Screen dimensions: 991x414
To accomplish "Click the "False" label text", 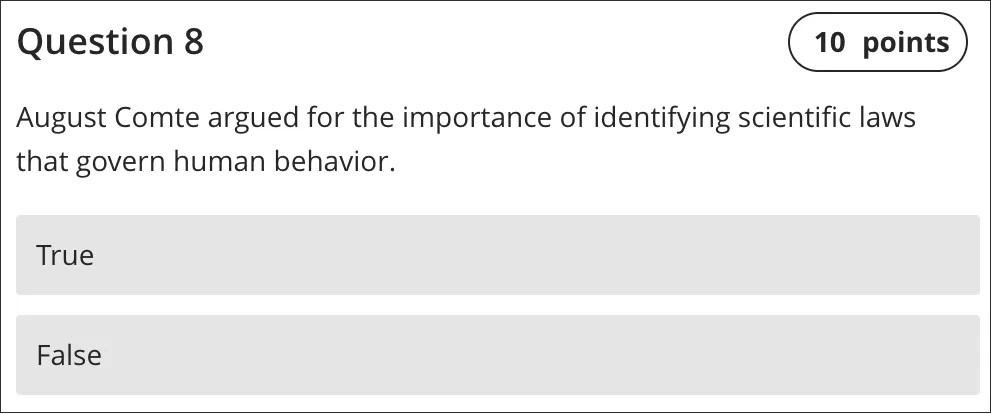I will pos(69,355).
